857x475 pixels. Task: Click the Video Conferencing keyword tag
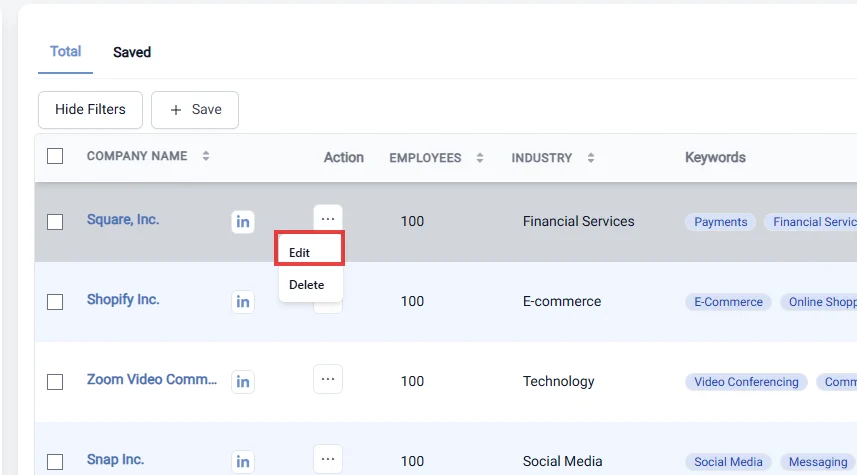746,382
